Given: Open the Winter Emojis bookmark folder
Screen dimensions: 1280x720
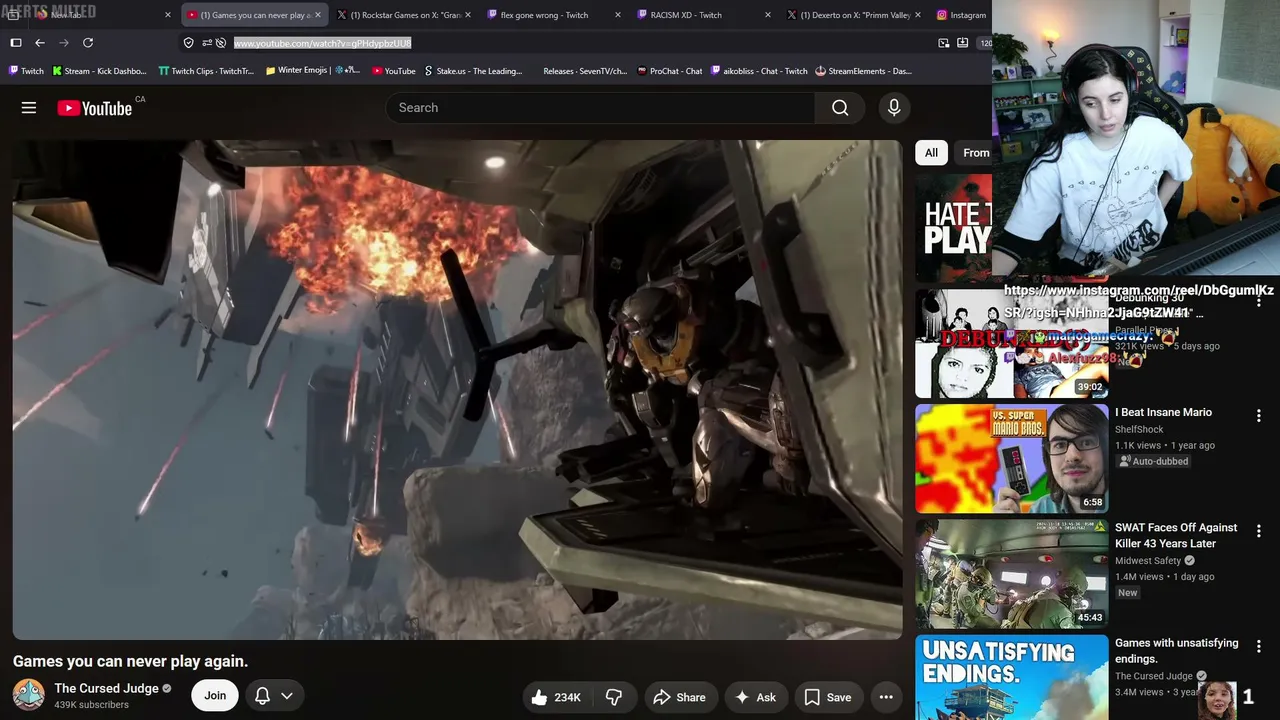Looking at the screenshot, I should pyautogui.click(x=313, y=71).
